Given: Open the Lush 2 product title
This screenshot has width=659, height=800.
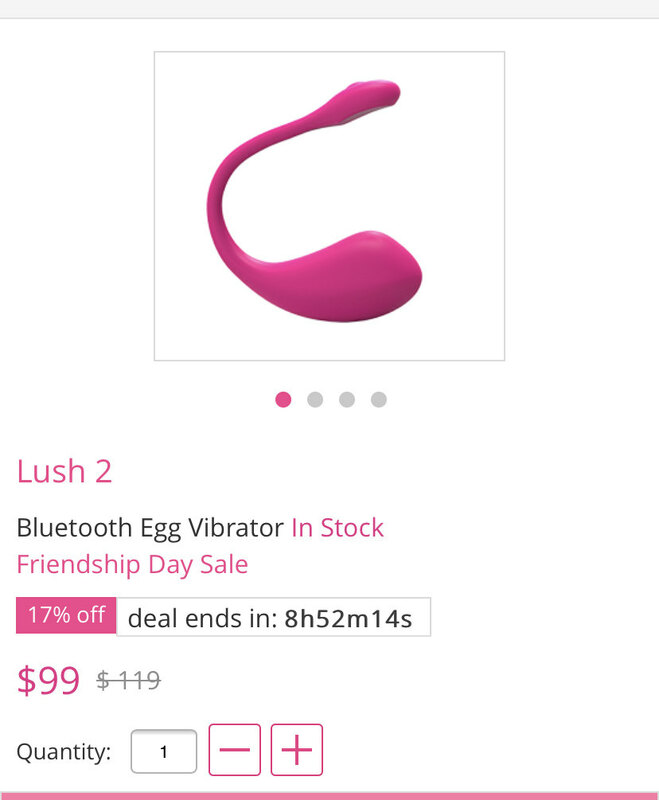Looking at the screenshot, I should (x=64, y=471).
